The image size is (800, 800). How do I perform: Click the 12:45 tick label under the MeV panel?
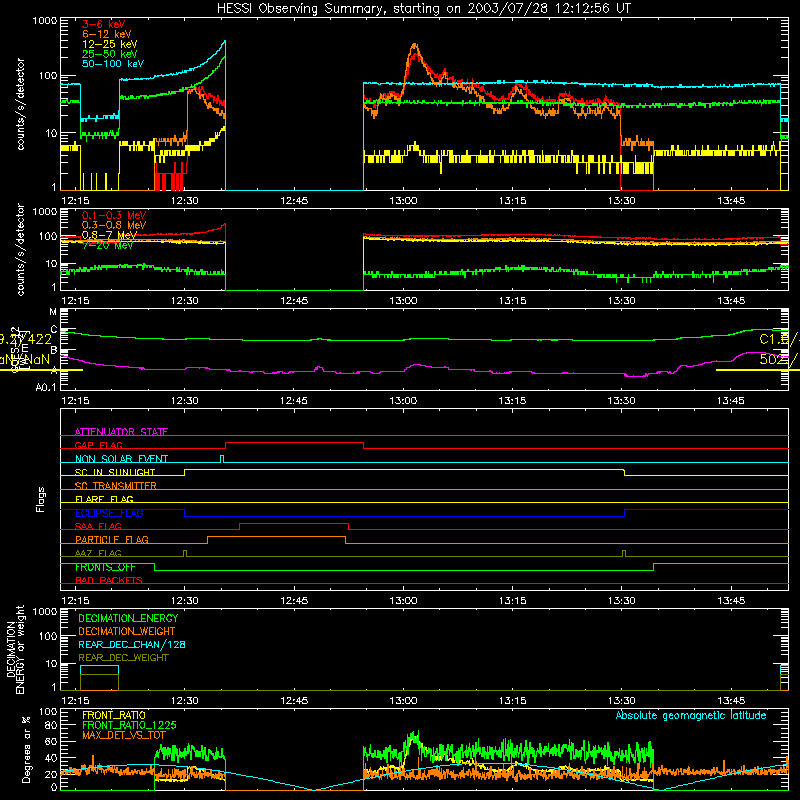point(294,301)
